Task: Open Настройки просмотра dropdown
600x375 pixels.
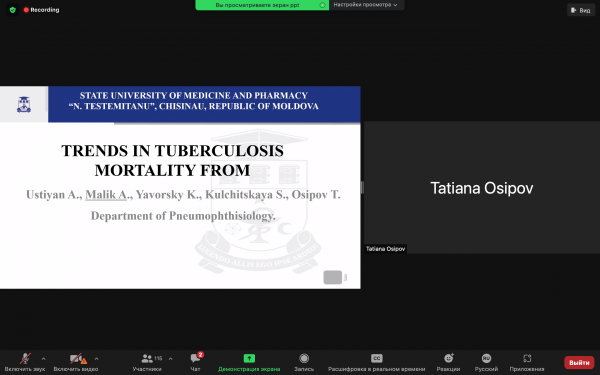Action: point(365,5)
